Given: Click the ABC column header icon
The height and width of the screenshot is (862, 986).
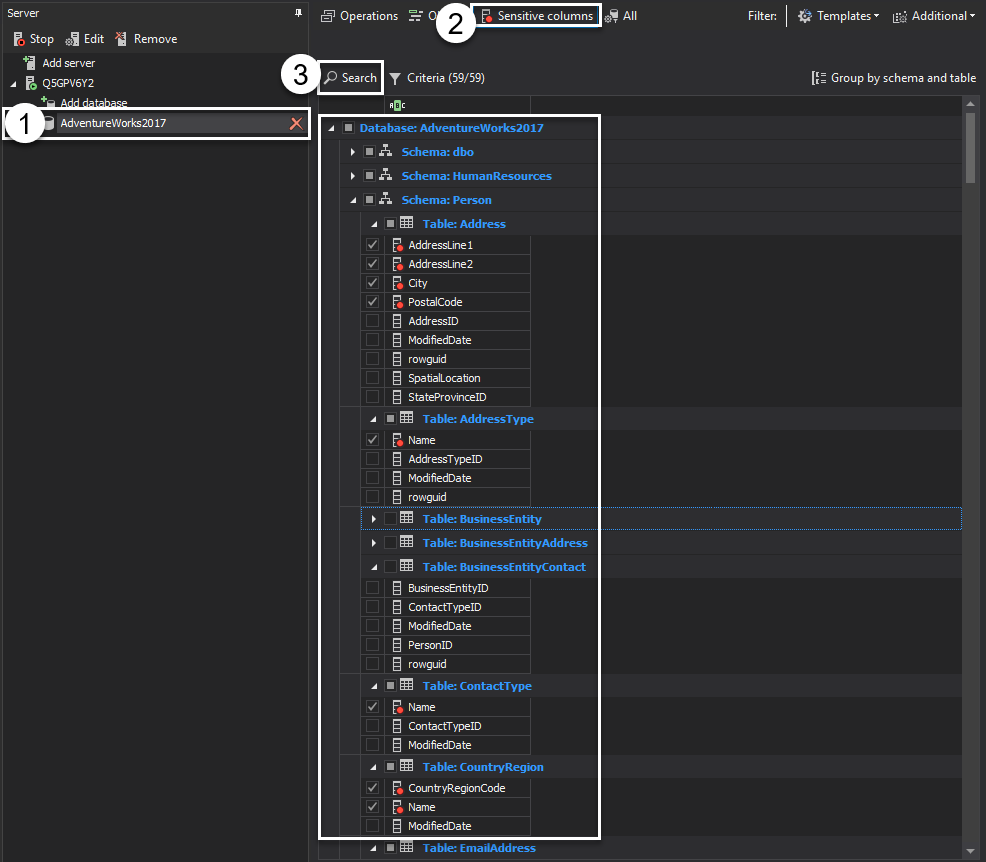Looking at the screenshot, I should click(397, 105).
